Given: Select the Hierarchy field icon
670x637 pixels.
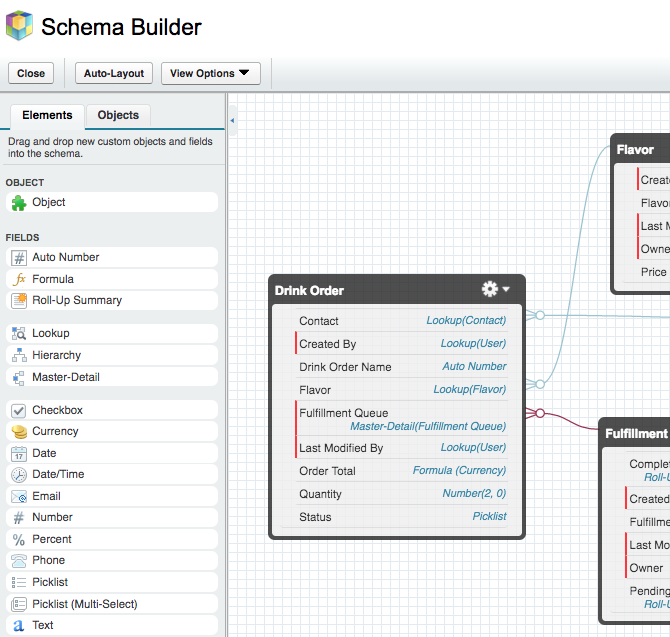Looking at the screenshot, I should point(18,355).
